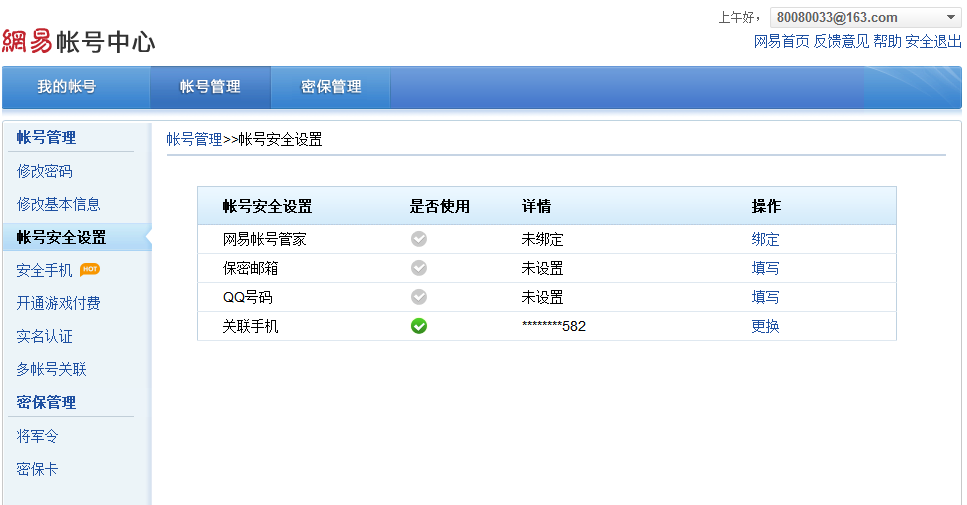The width and height of the screenshot is (967, 505).
Task: Switch to the 密保管理 tab
Action: (x=331, y=87)
